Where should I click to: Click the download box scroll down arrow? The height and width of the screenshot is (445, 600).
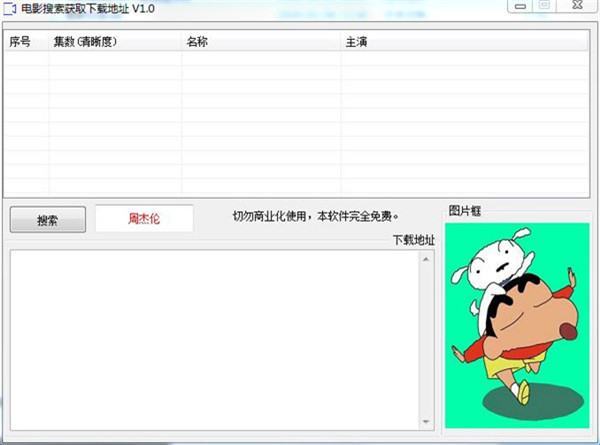pos(426,422)
